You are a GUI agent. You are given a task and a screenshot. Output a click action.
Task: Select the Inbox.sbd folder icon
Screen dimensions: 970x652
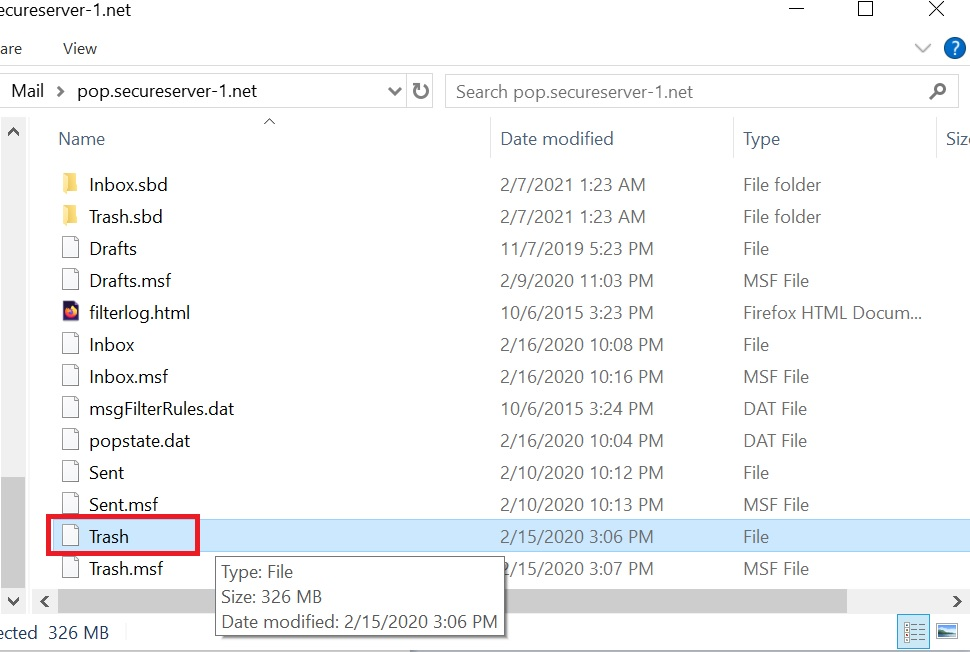71,184
